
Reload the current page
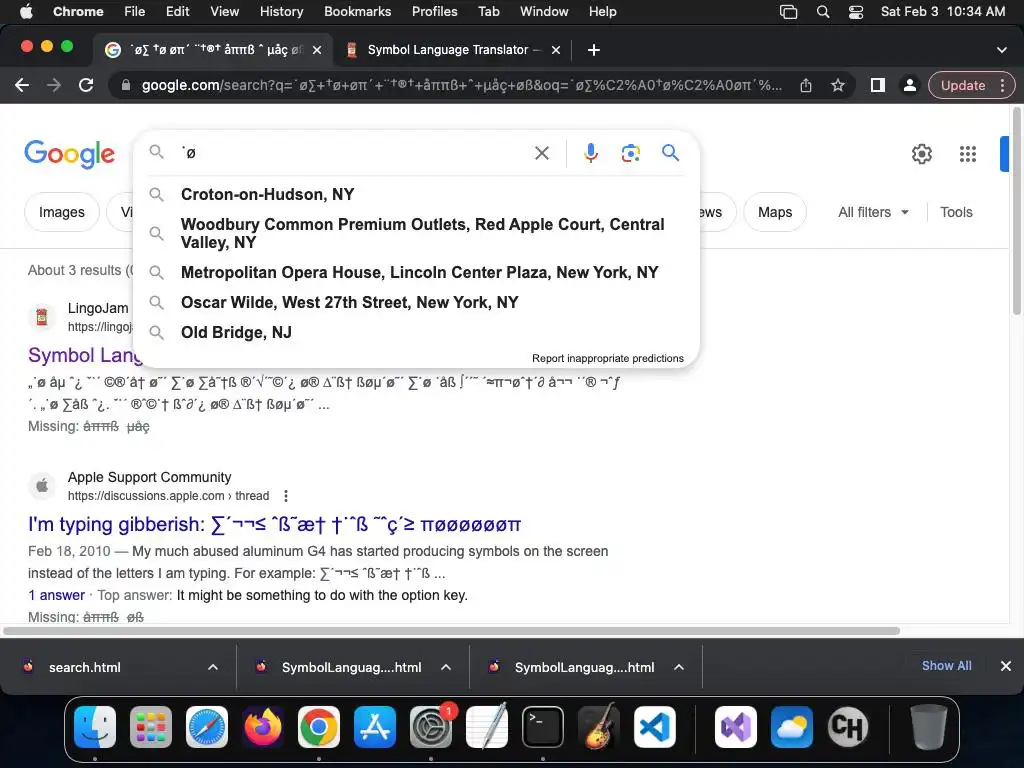86,85
